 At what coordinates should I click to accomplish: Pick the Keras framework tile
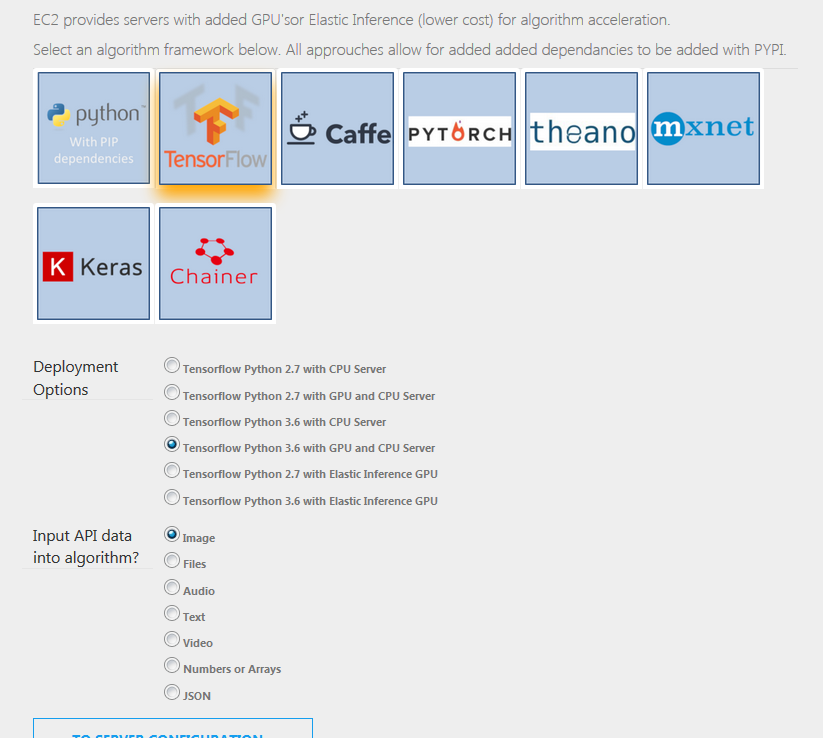point(93,263)
